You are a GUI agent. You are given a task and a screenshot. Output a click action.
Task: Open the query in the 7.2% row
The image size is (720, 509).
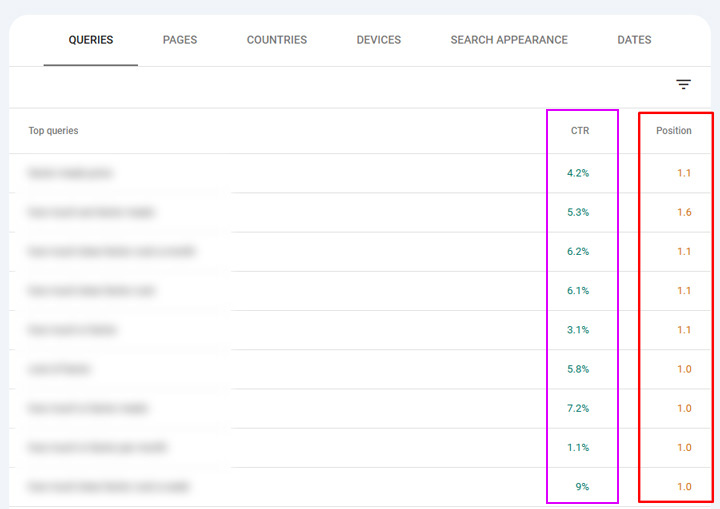(88, 408)
